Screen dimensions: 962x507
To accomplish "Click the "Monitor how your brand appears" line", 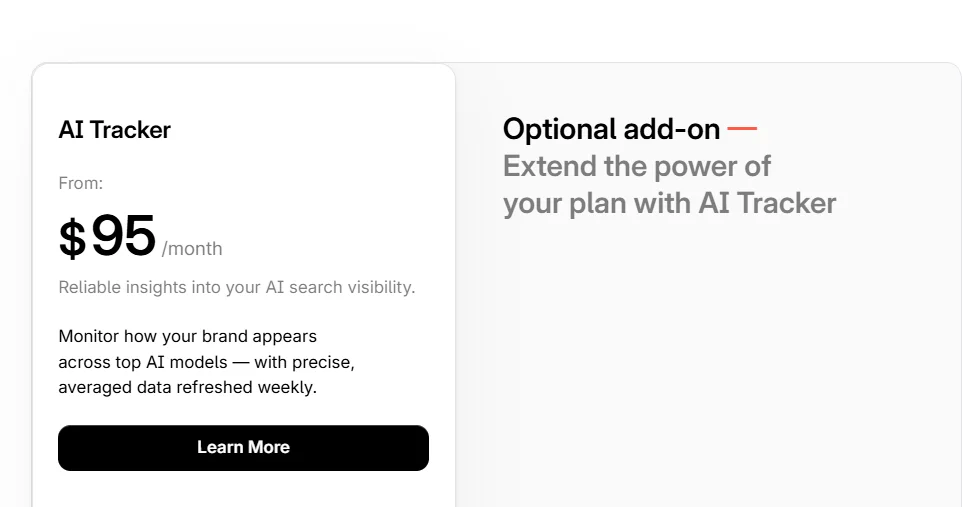I will pos(187,336).
